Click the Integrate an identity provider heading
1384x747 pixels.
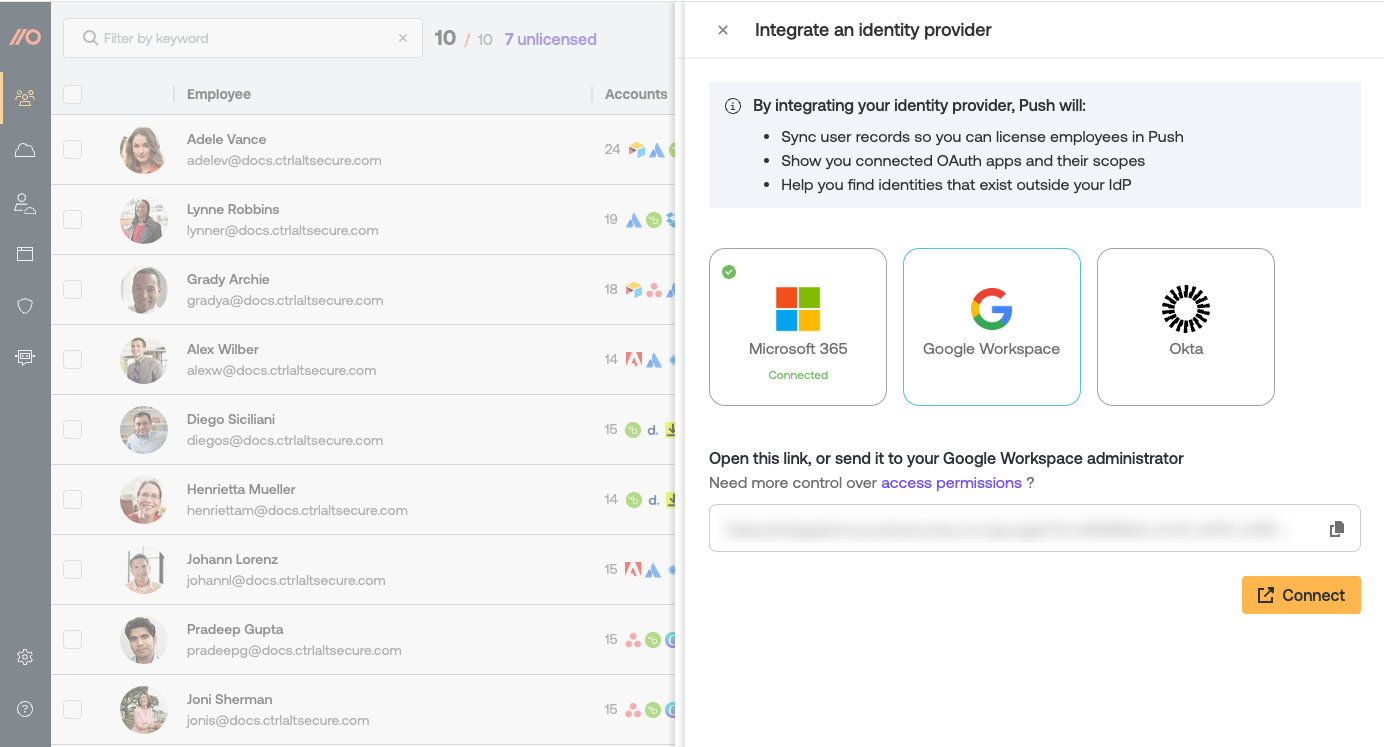coord(873,30)
